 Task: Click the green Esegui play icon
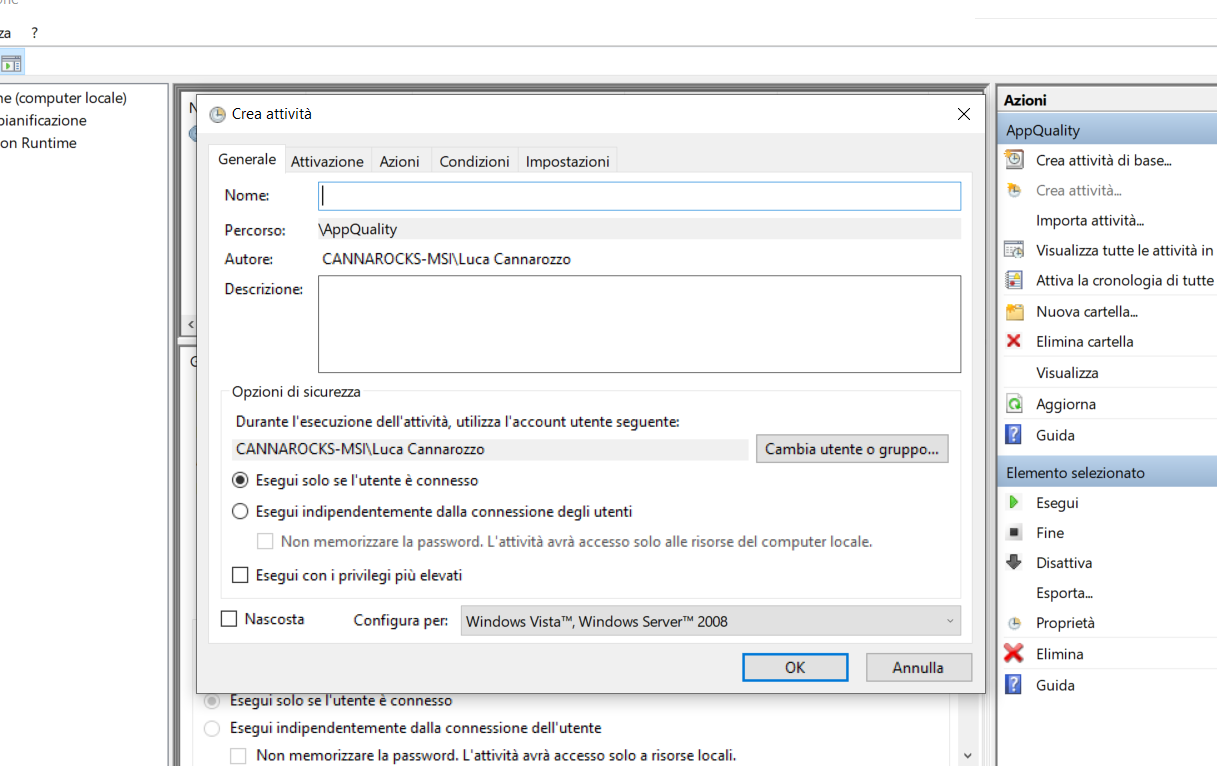point(1014,502)
